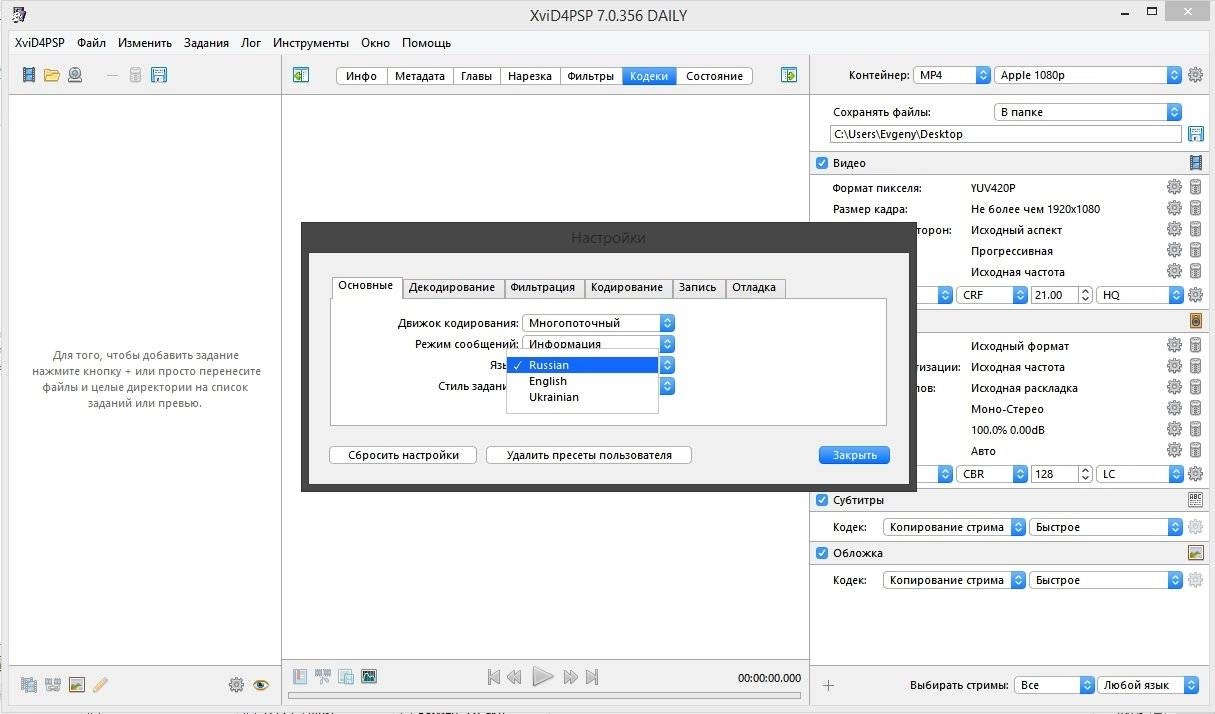Screen dimensions: 1215x714
Task: Click the image icon in Обложка header
Action: pyautogui.click(x=1195, y=553)
